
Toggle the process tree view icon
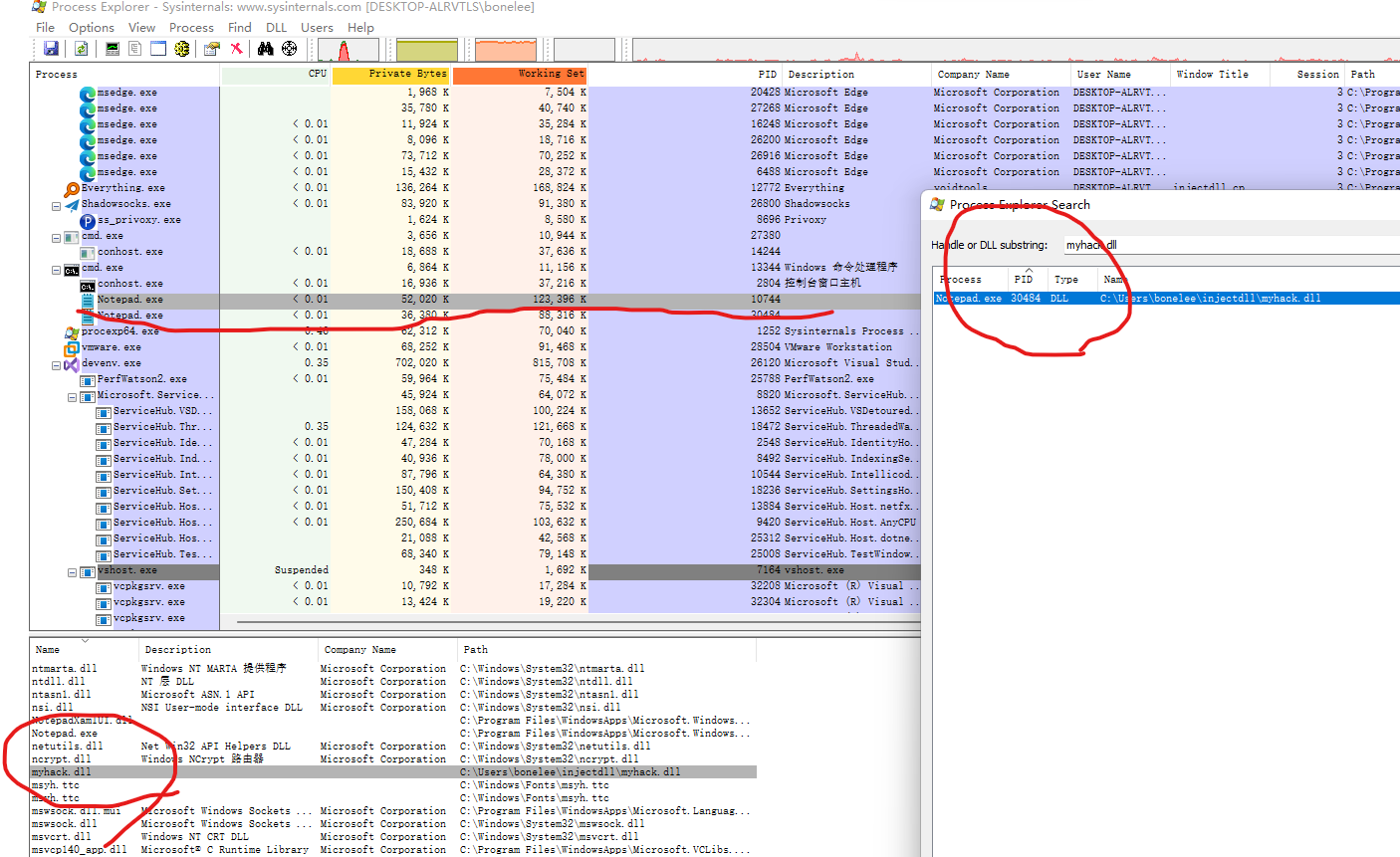click(134, 49)
